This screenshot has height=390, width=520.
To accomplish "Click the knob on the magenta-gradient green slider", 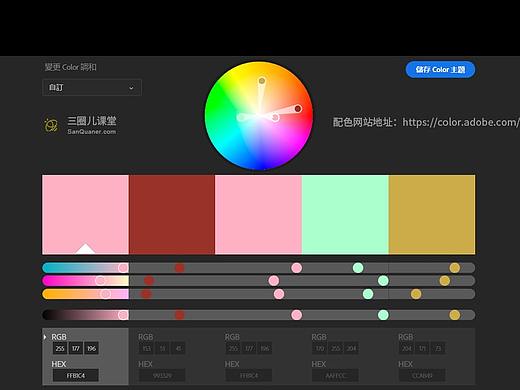I will click(x=100, y=281).
